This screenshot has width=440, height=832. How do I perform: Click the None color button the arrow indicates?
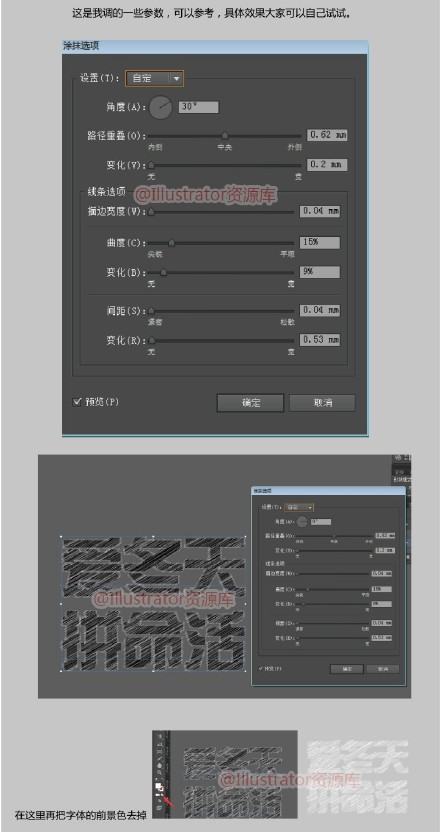[162, 795]
